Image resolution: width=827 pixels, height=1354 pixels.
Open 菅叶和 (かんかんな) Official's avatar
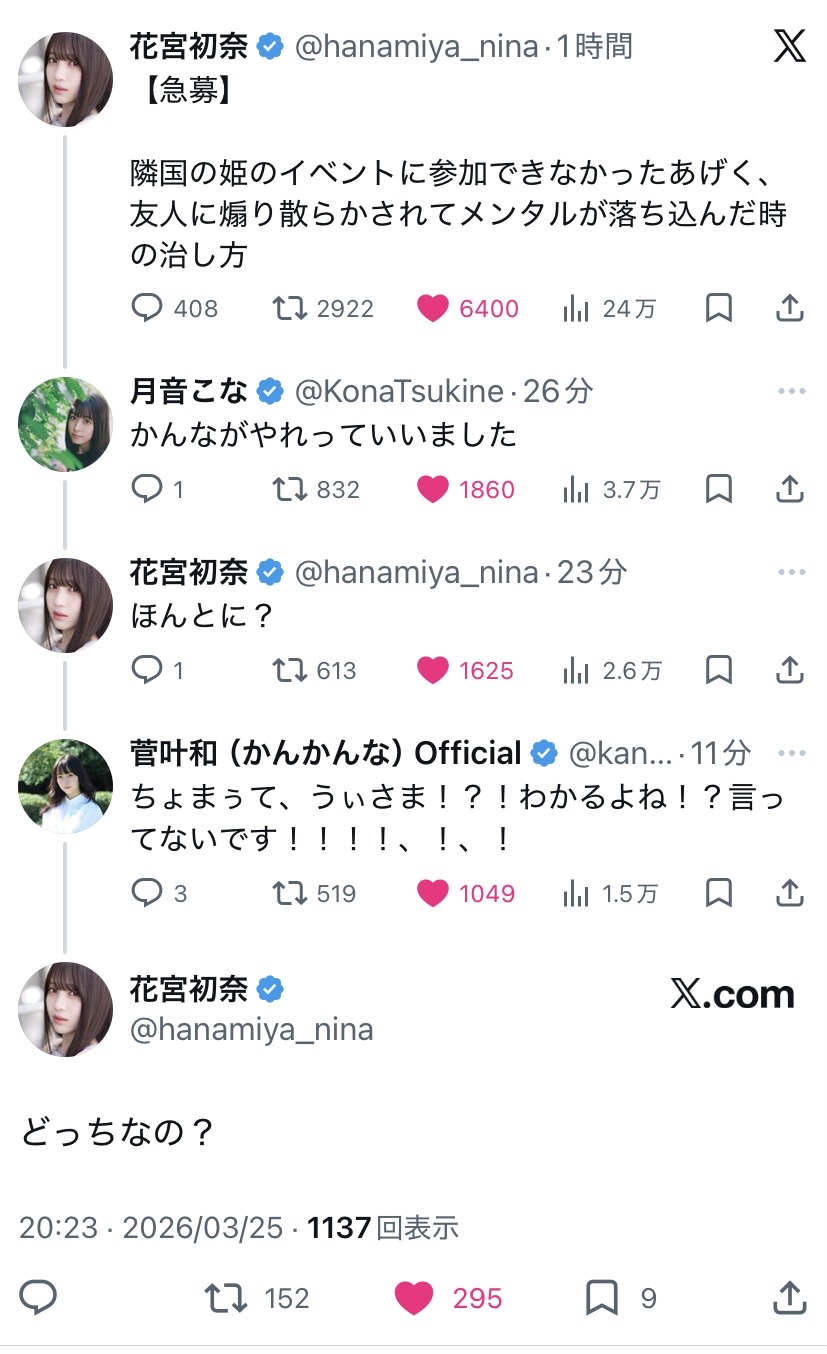pos(65,786)
